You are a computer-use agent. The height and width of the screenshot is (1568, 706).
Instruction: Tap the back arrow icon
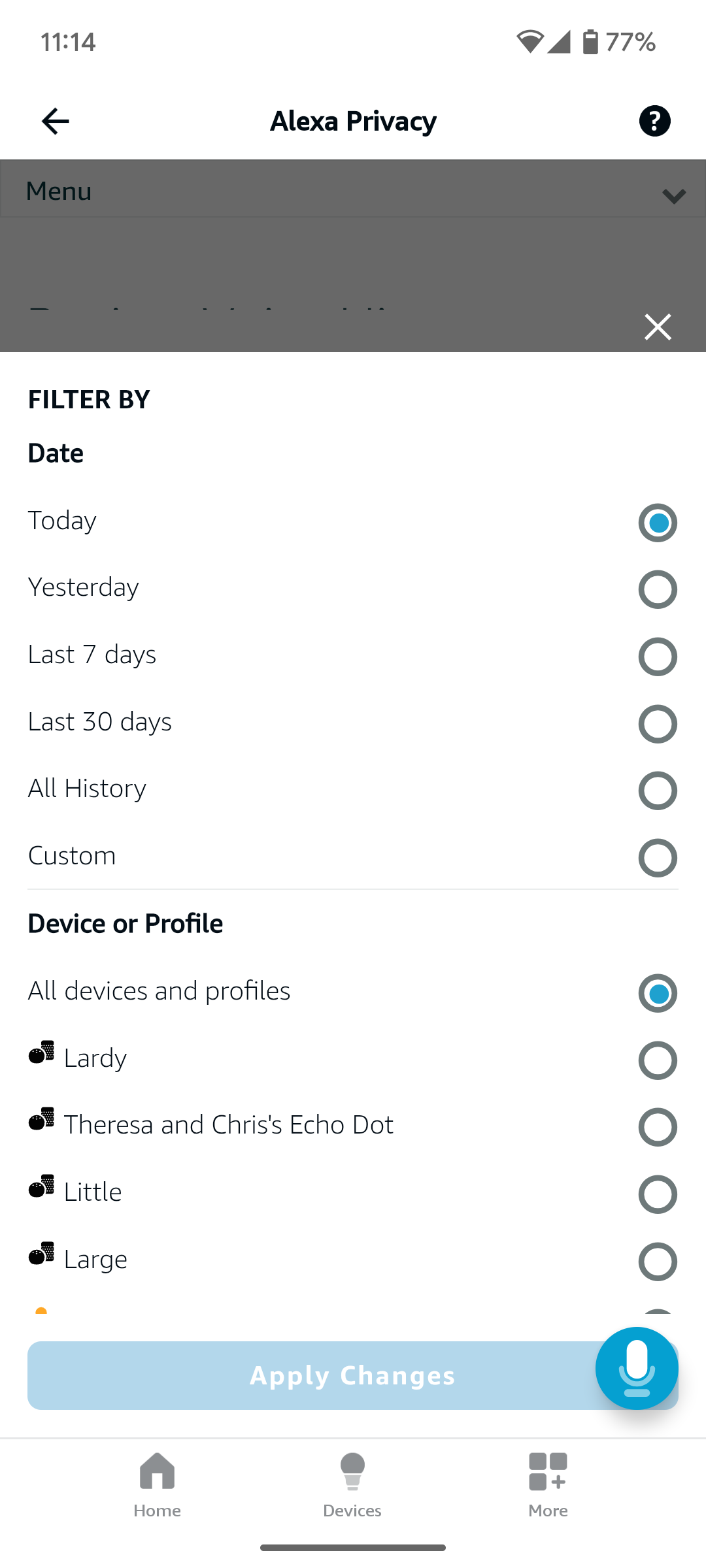pos(55,121)
